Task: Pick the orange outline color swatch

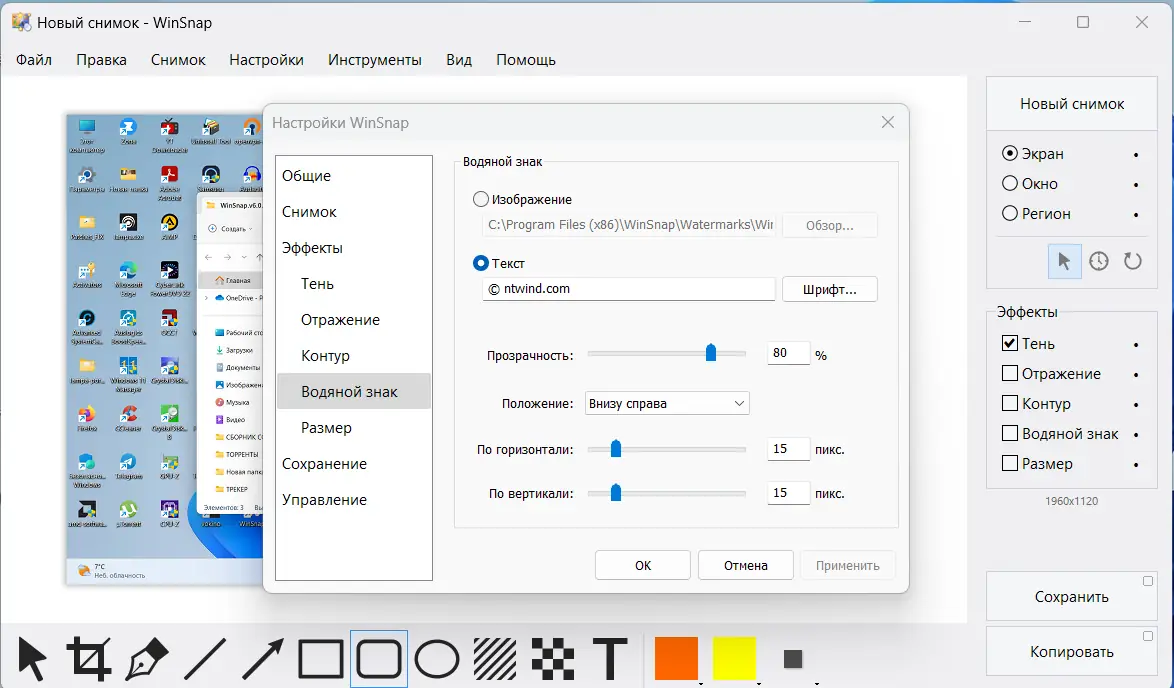Action: coord(676,658)
